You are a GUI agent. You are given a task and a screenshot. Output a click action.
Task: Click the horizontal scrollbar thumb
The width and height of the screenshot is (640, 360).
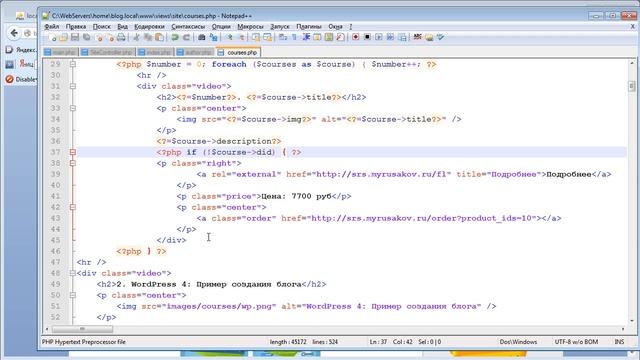82,329
